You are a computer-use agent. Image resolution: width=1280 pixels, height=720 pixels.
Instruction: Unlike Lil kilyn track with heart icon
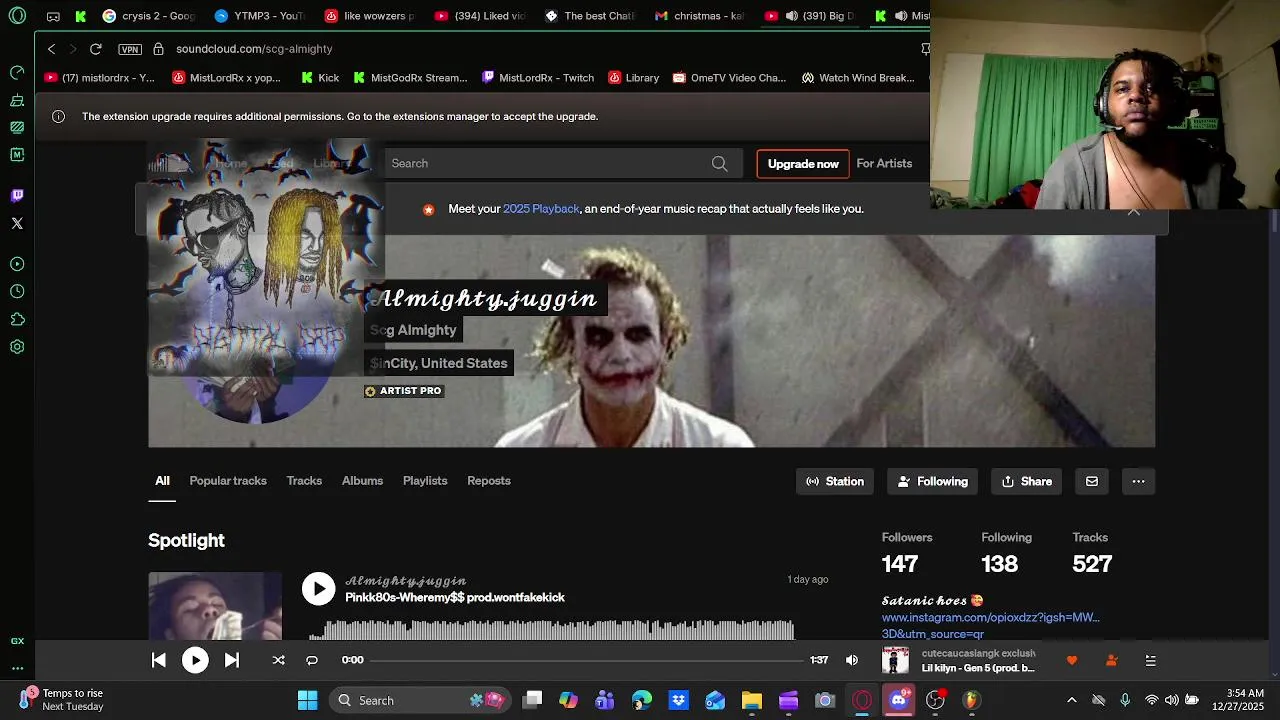1072,660
